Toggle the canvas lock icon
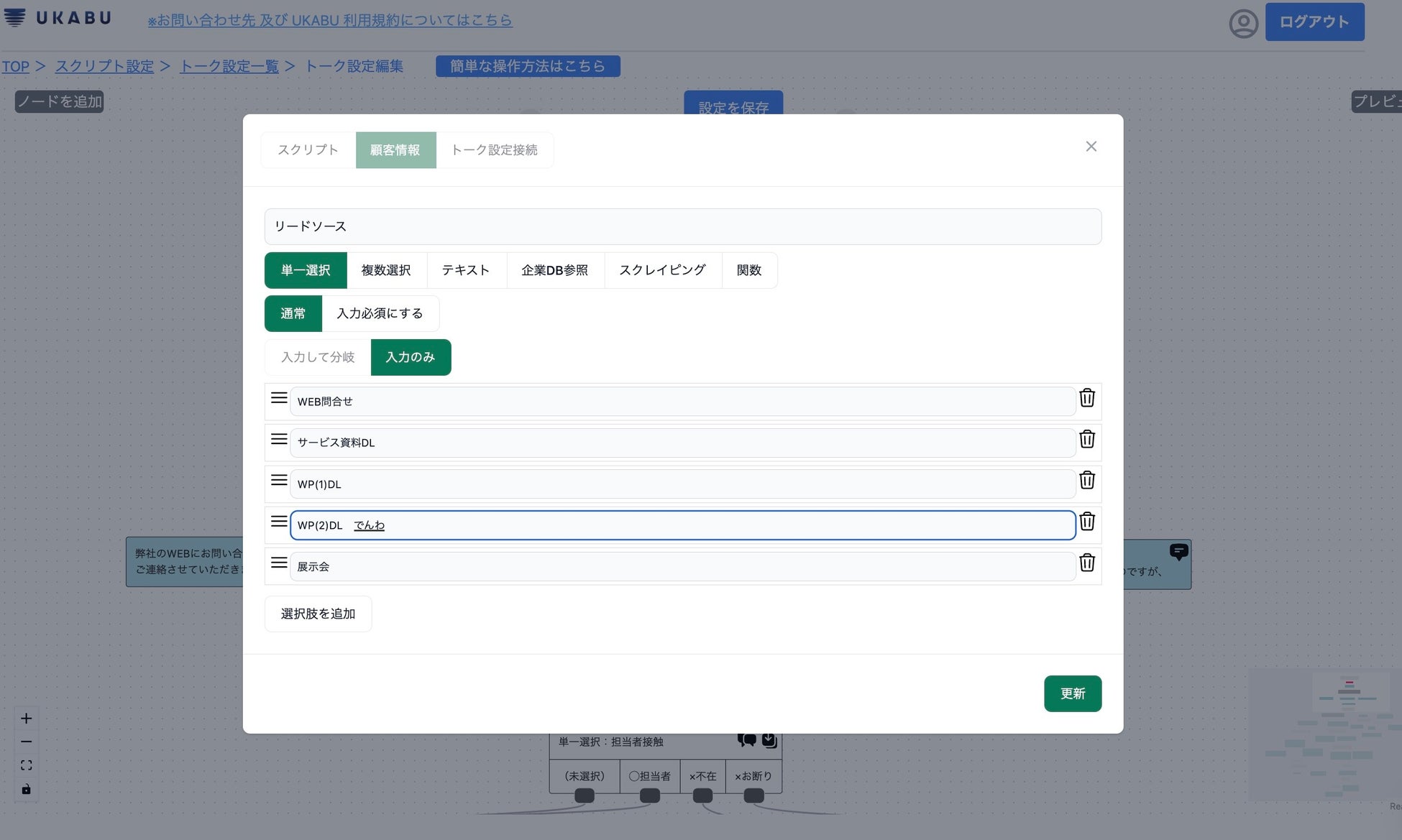 coord(26,789)
